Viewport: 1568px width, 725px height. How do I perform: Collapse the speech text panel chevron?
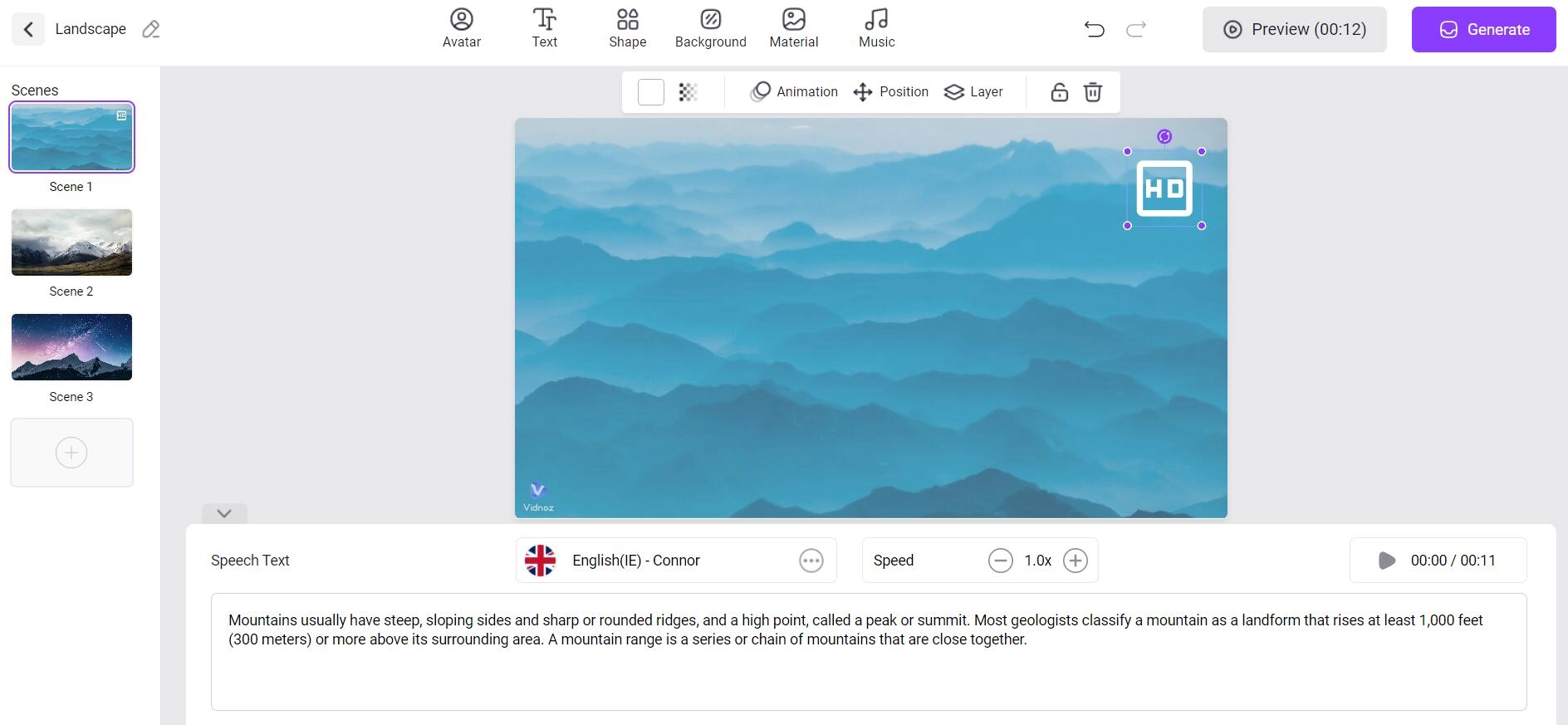[224, 513]
